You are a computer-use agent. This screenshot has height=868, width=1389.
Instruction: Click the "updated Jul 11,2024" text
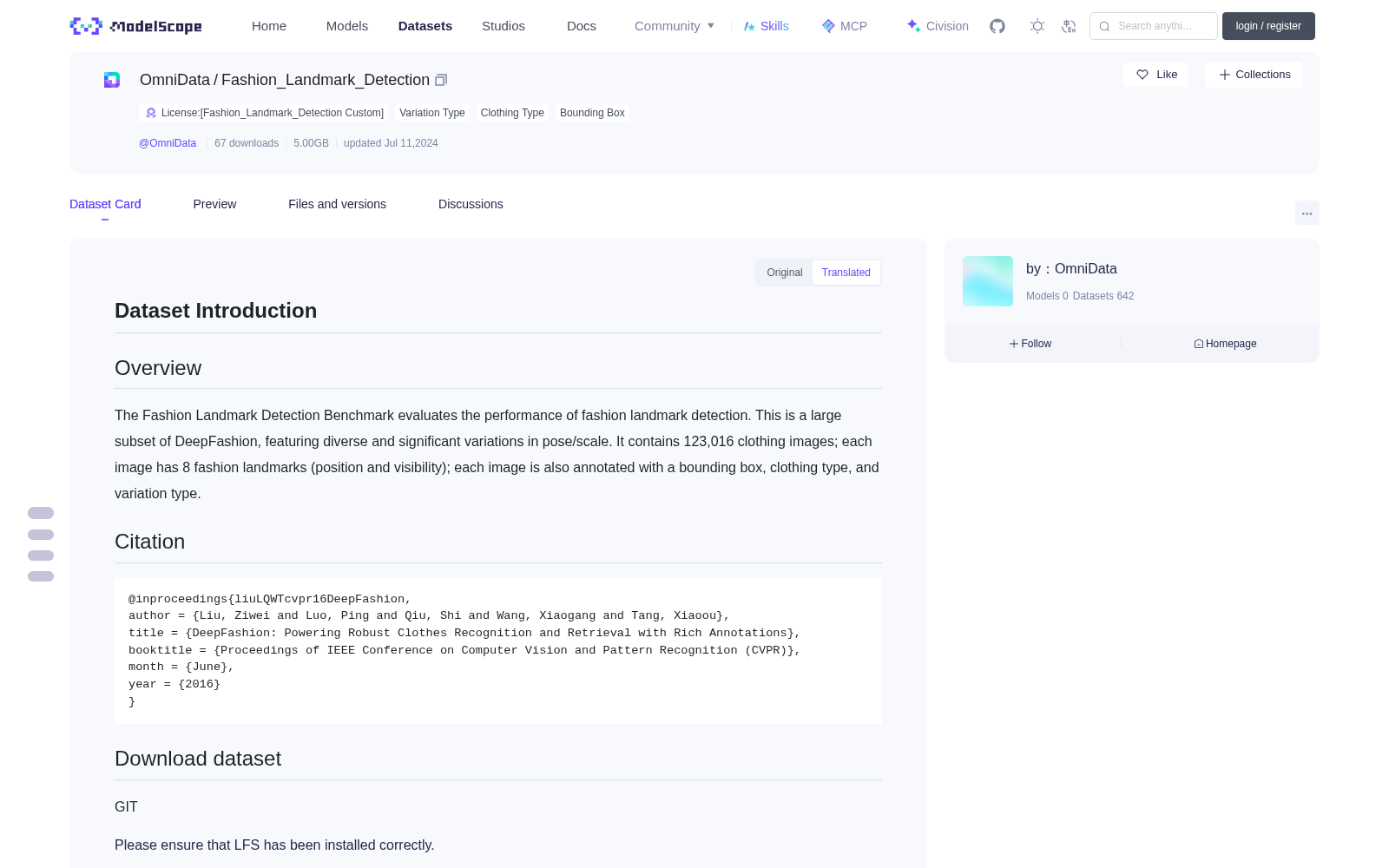pos(391,143)
